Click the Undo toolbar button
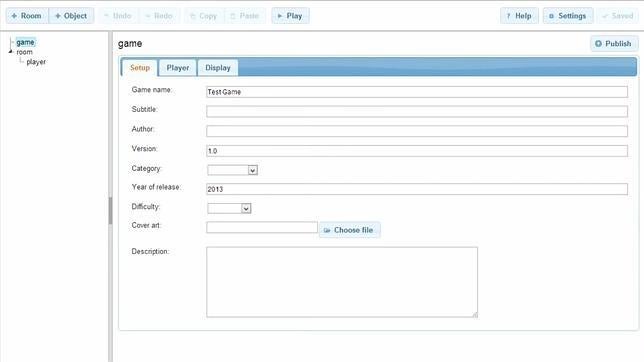This screenshot has width=644, height=362. 118,16
